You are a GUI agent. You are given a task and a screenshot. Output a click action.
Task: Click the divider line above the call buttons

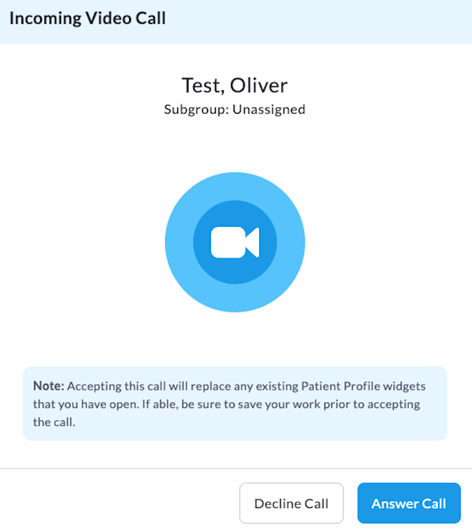[236, 469]
